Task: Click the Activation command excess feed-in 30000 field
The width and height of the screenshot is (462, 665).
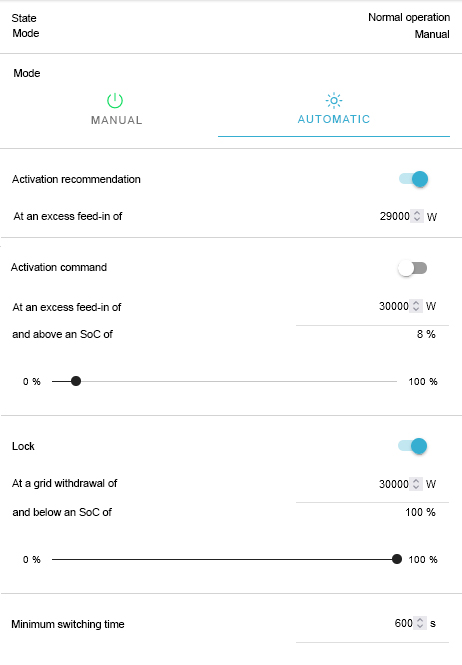Action: tap(394, 306)
